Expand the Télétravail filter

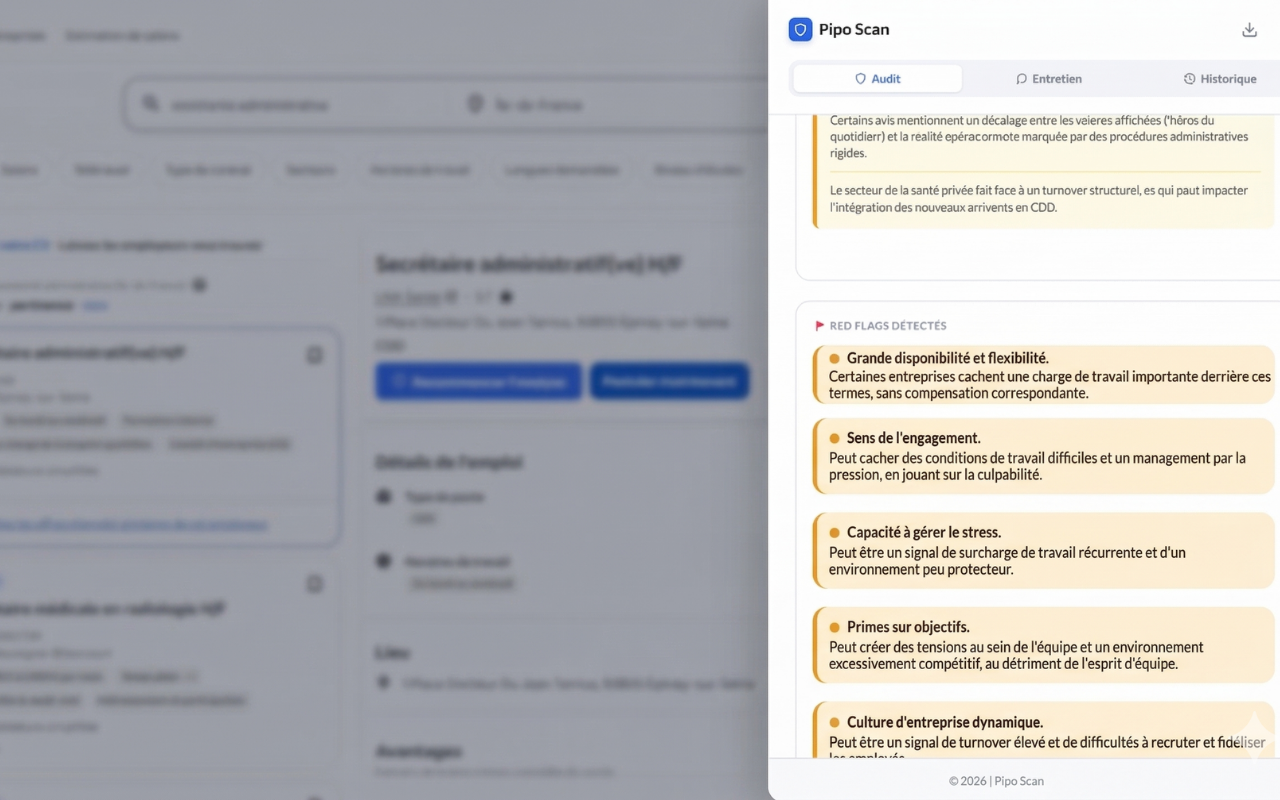pyautogui.click(x=101, y=170)
